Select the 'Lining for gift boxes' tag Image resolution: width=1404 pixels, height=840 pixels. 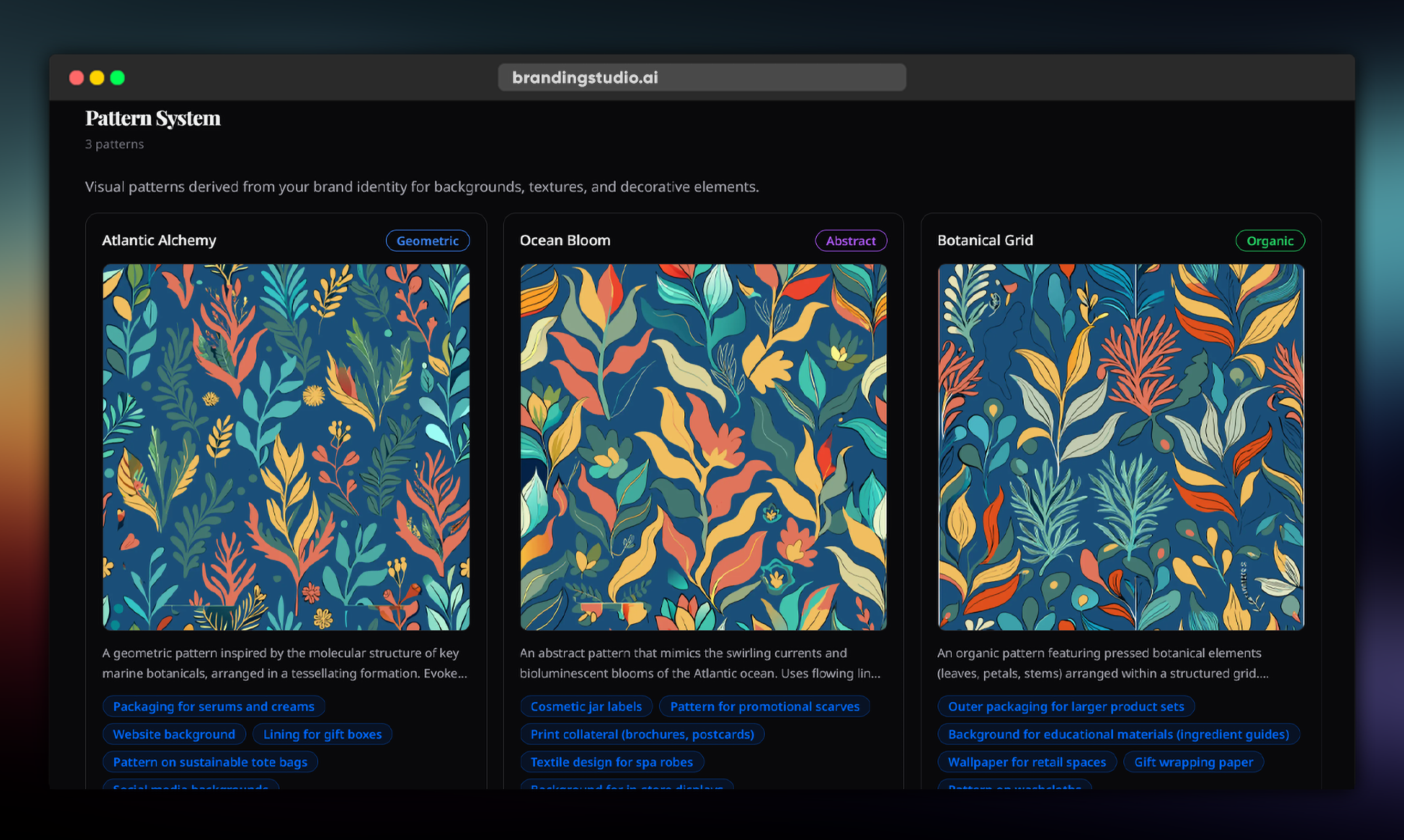click(x=322, y=734)
